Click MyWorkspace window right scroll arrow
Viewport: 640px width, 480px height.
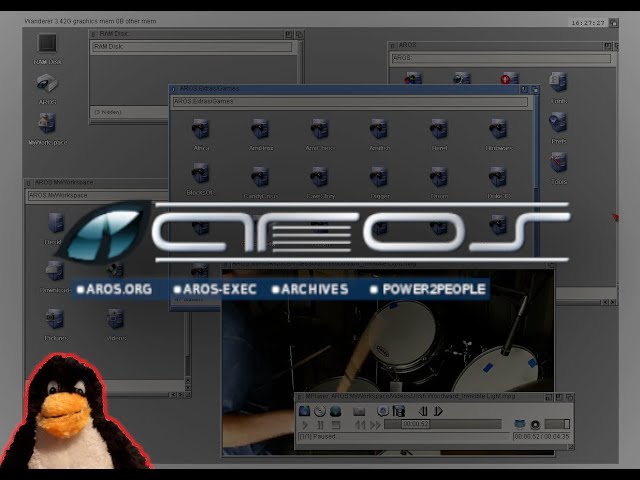point(180,395)
